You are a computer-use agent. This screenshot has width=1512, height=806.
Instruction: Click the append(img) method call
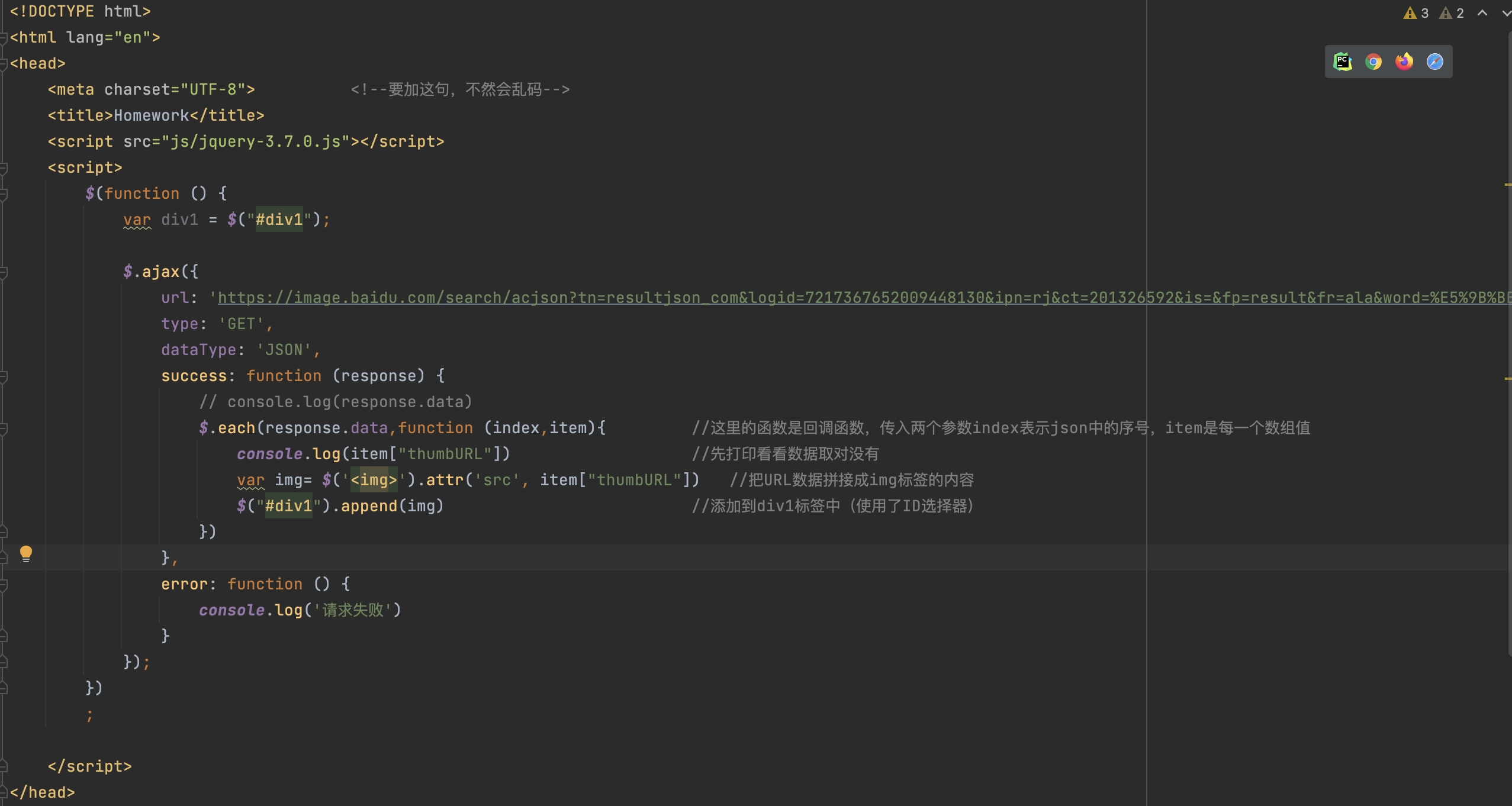393,506
